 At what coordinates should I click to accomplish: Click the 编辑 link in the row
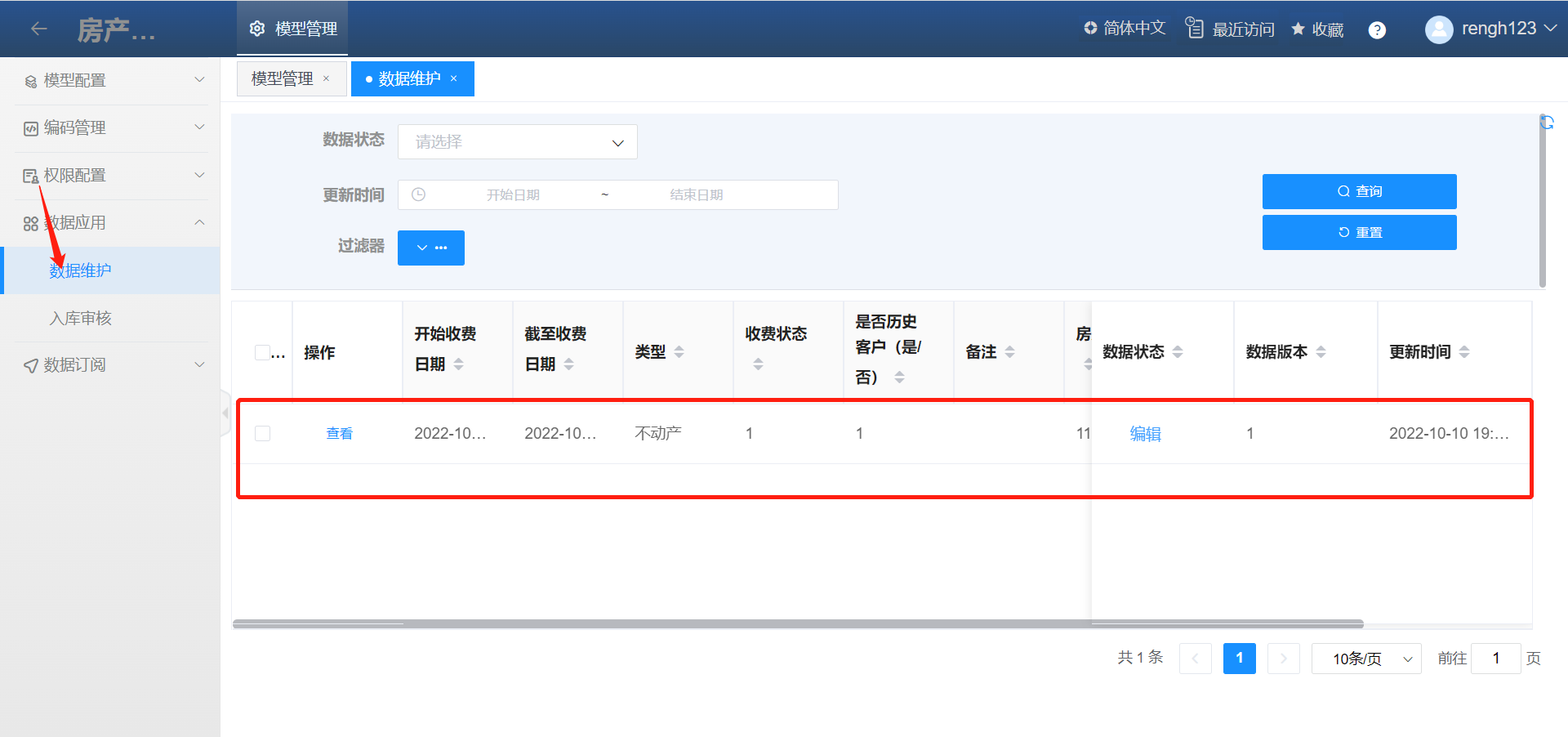pos(1145,434)
